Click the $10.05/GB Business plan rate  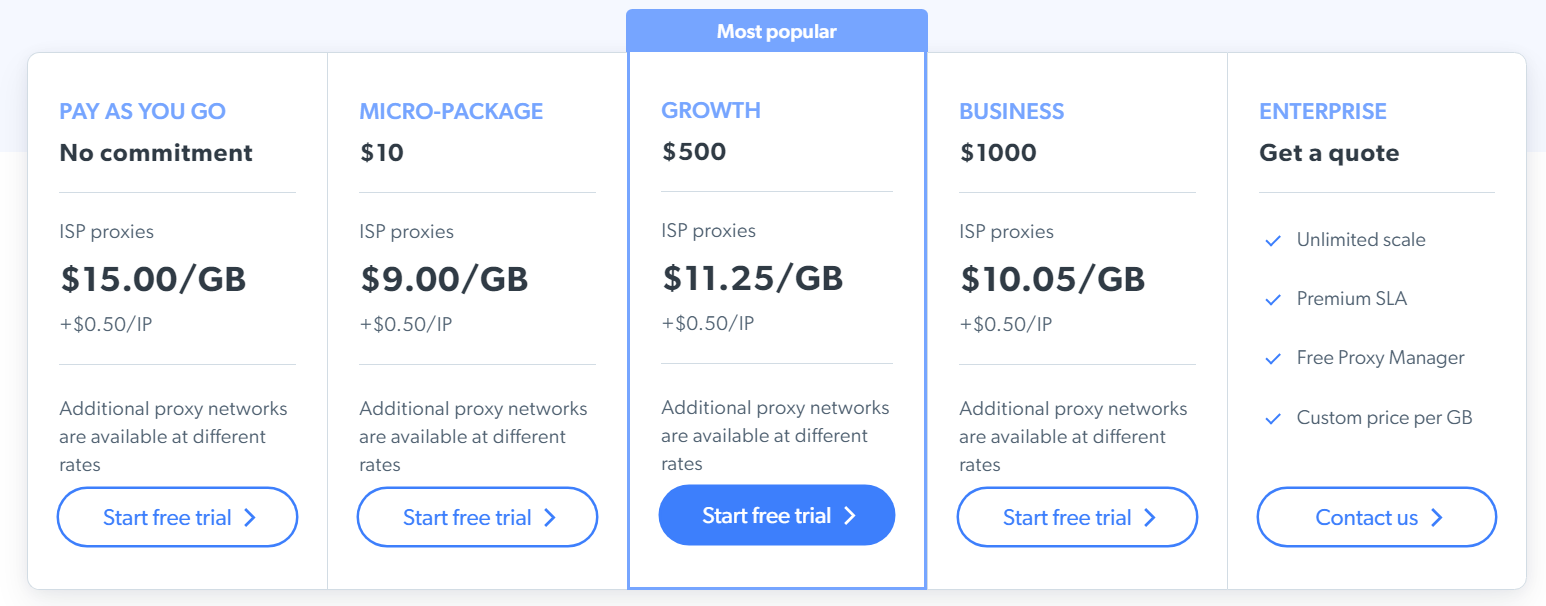pyautogui.click(x=1052, y=279)
